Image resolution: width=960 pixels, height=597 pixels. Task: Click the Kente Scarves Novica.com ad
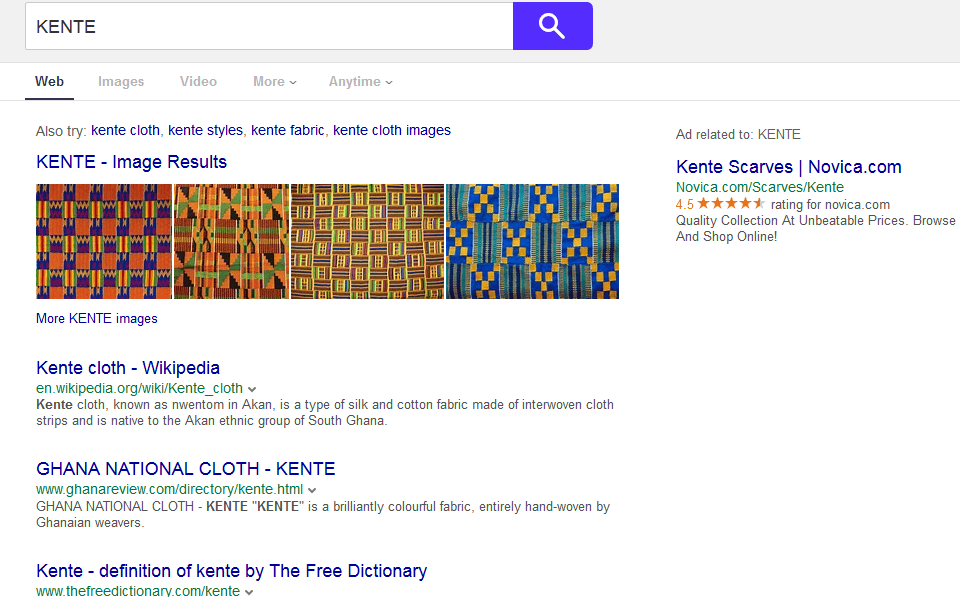(x=788, y=167)
